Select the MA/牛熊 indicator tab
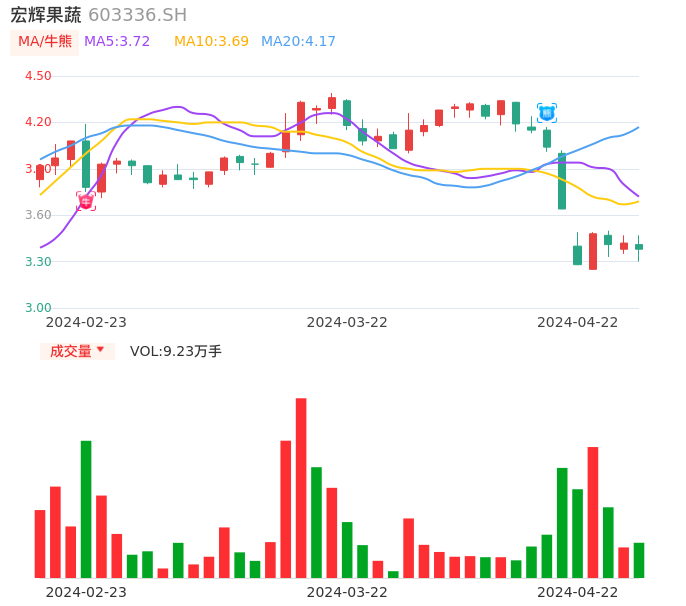The width and height of the screenshot is (686, 606). [45, 42]
